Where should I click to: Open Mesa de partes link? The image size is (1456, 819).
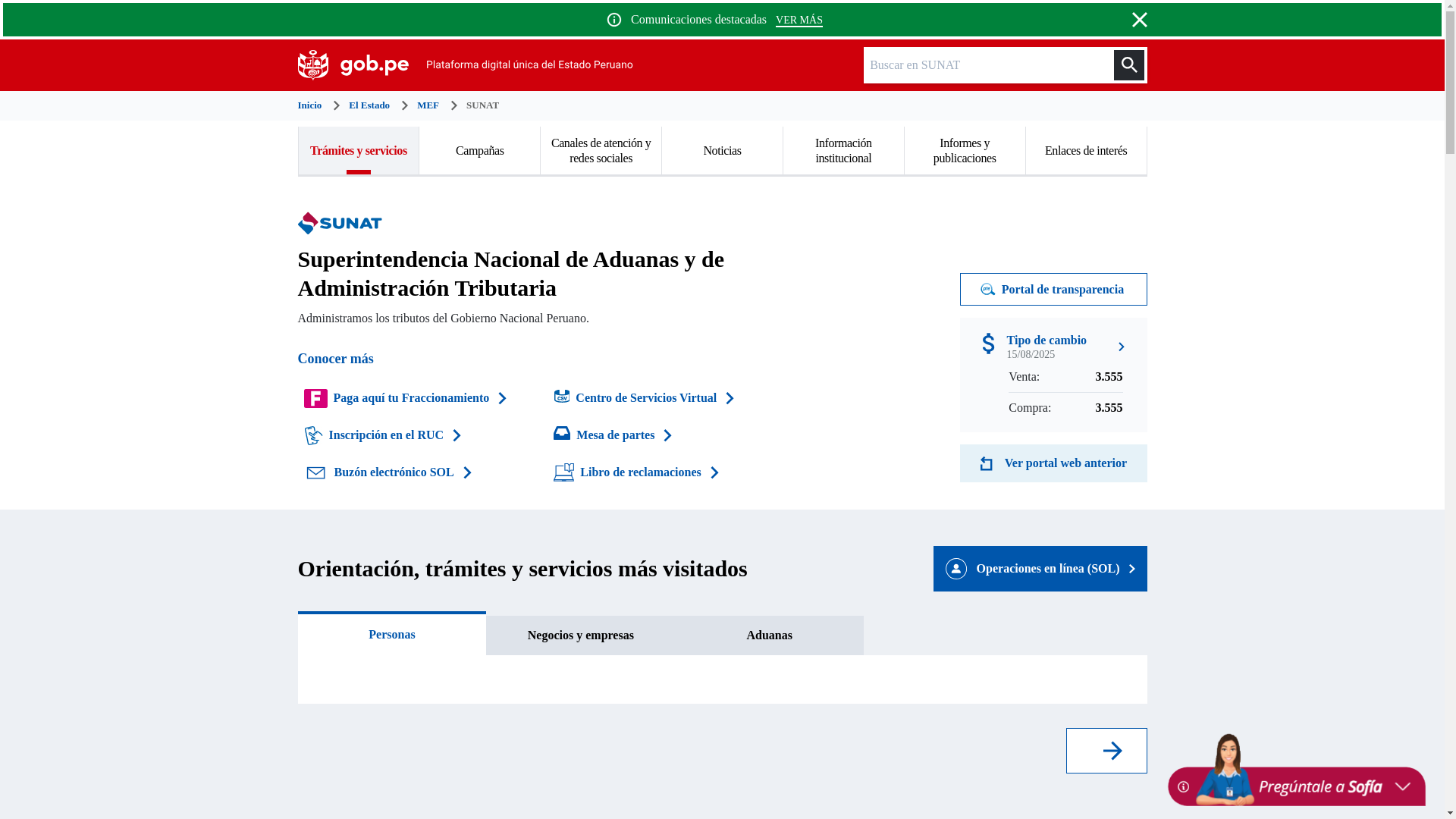point(615,435)
